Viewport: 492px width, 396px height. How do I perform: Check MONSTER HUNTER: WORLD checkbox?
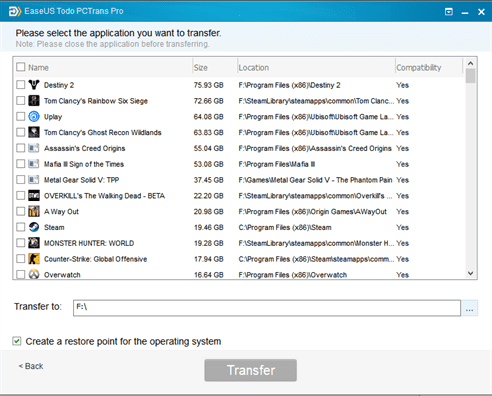(x=21, y=243)
